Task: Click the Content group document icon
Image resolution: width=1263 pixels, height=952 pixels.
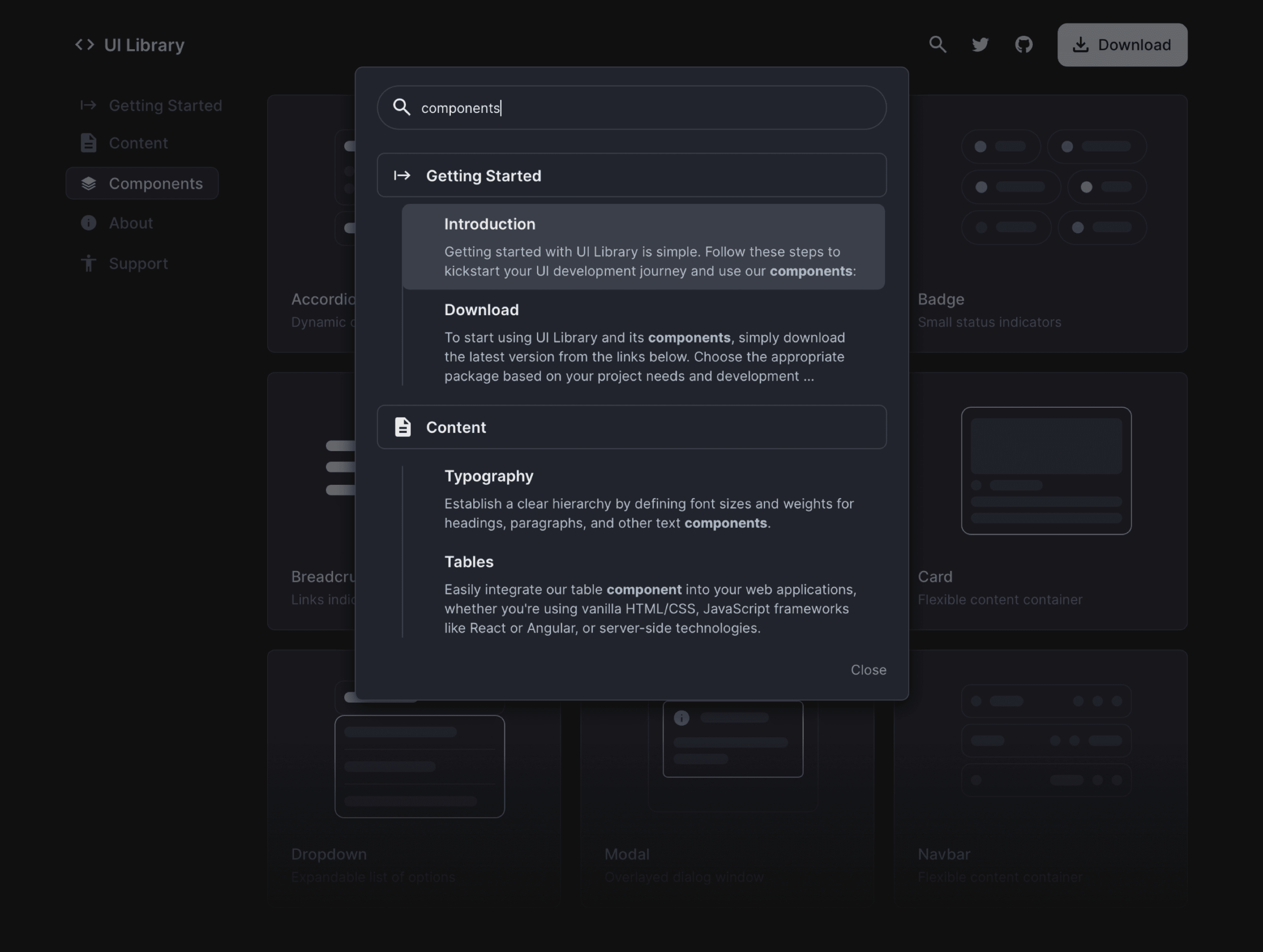Action: point(403,427)
